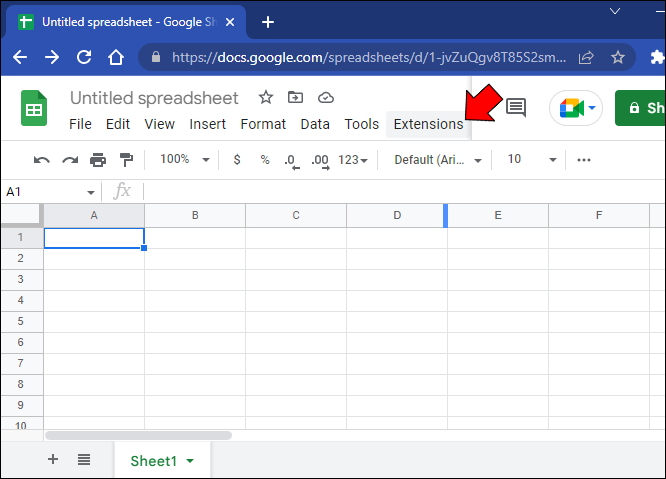Decrease decimal places
666x479 pixels.
(x=292, y=161)
